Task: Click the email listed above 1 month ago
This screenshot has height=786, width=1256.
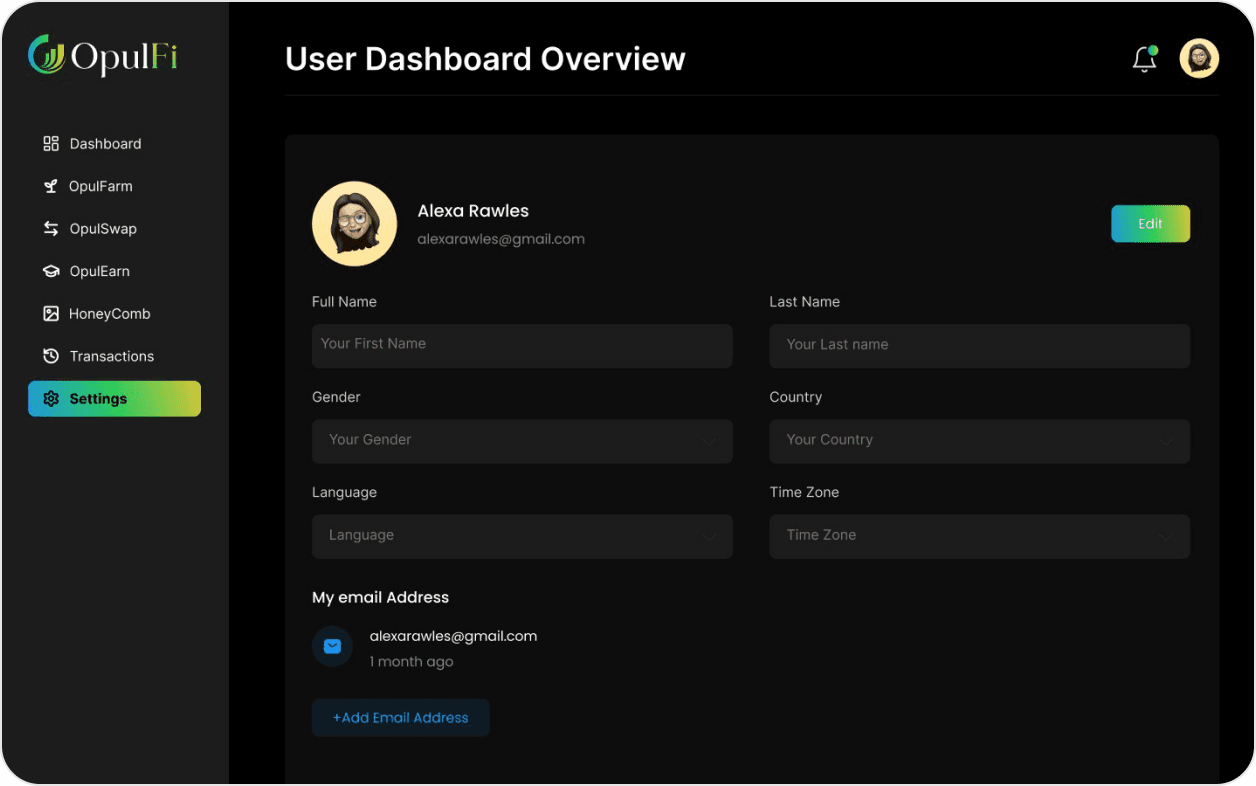Action: pyautogui.click(x=453, y=636)
